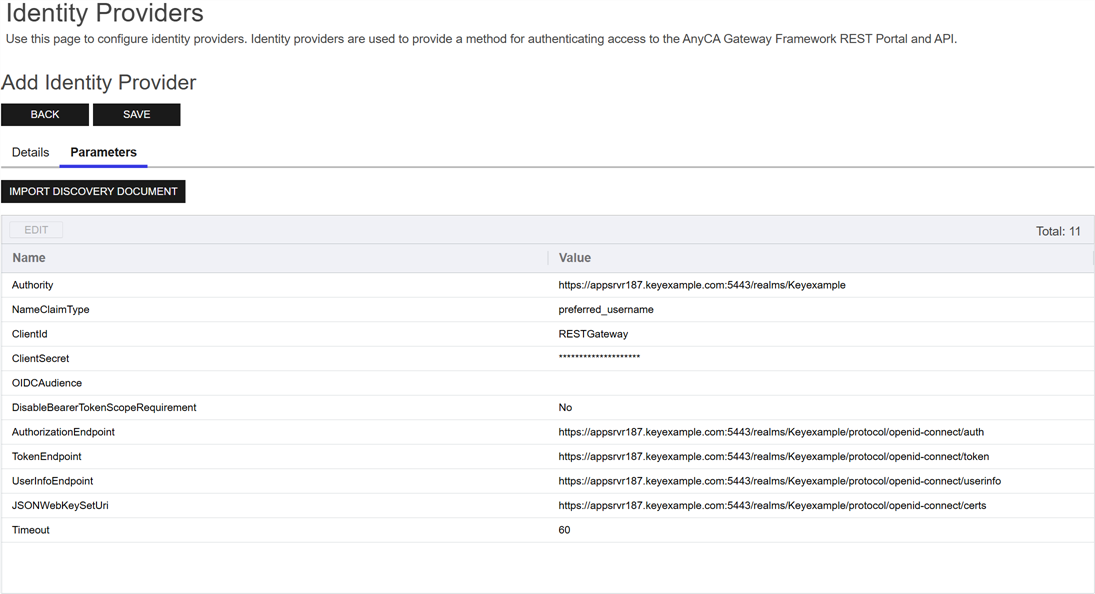This screenshot has width=1095, height=594.
Task: Click the masked ClientSecret value
Action: point(599,358)
